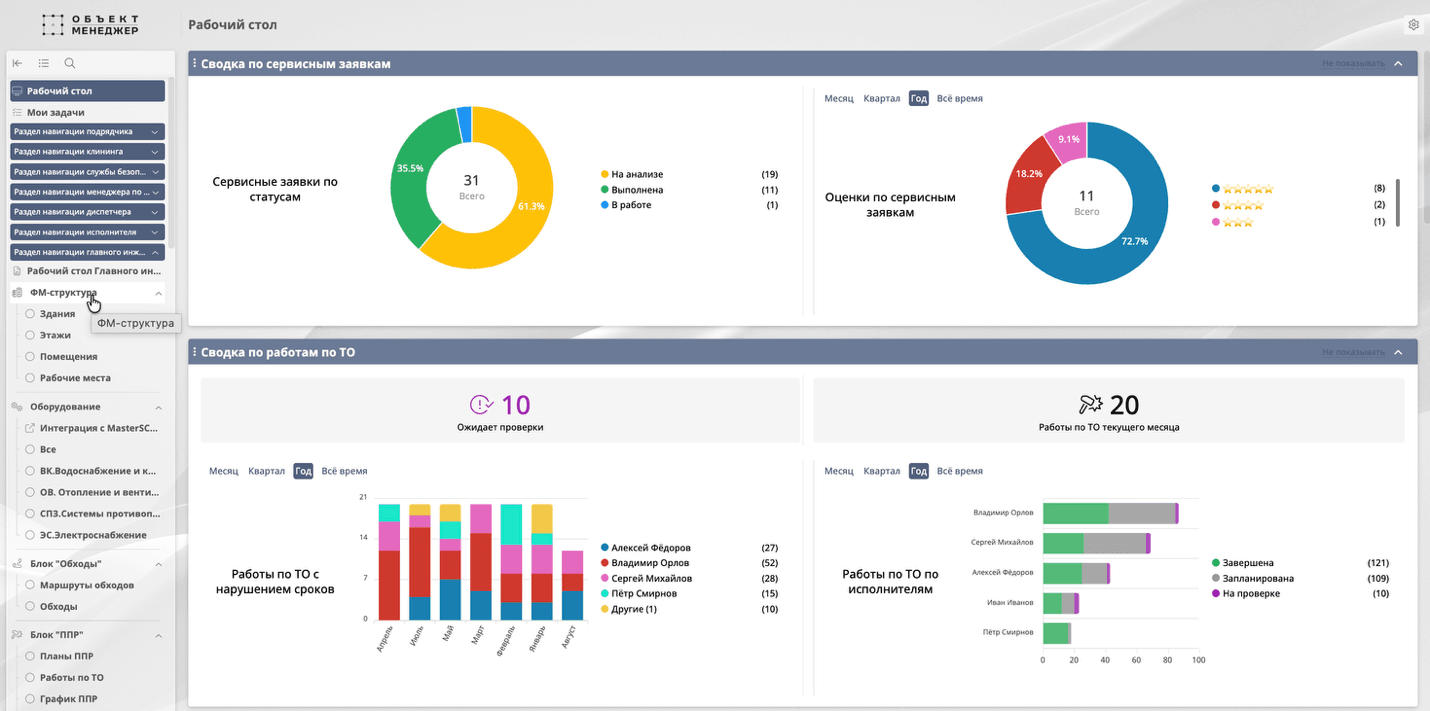Screen dimensions: 1430x711
Task: Click the drag handle on Сводка по сервисным заявкам
Action: (194, 63)
